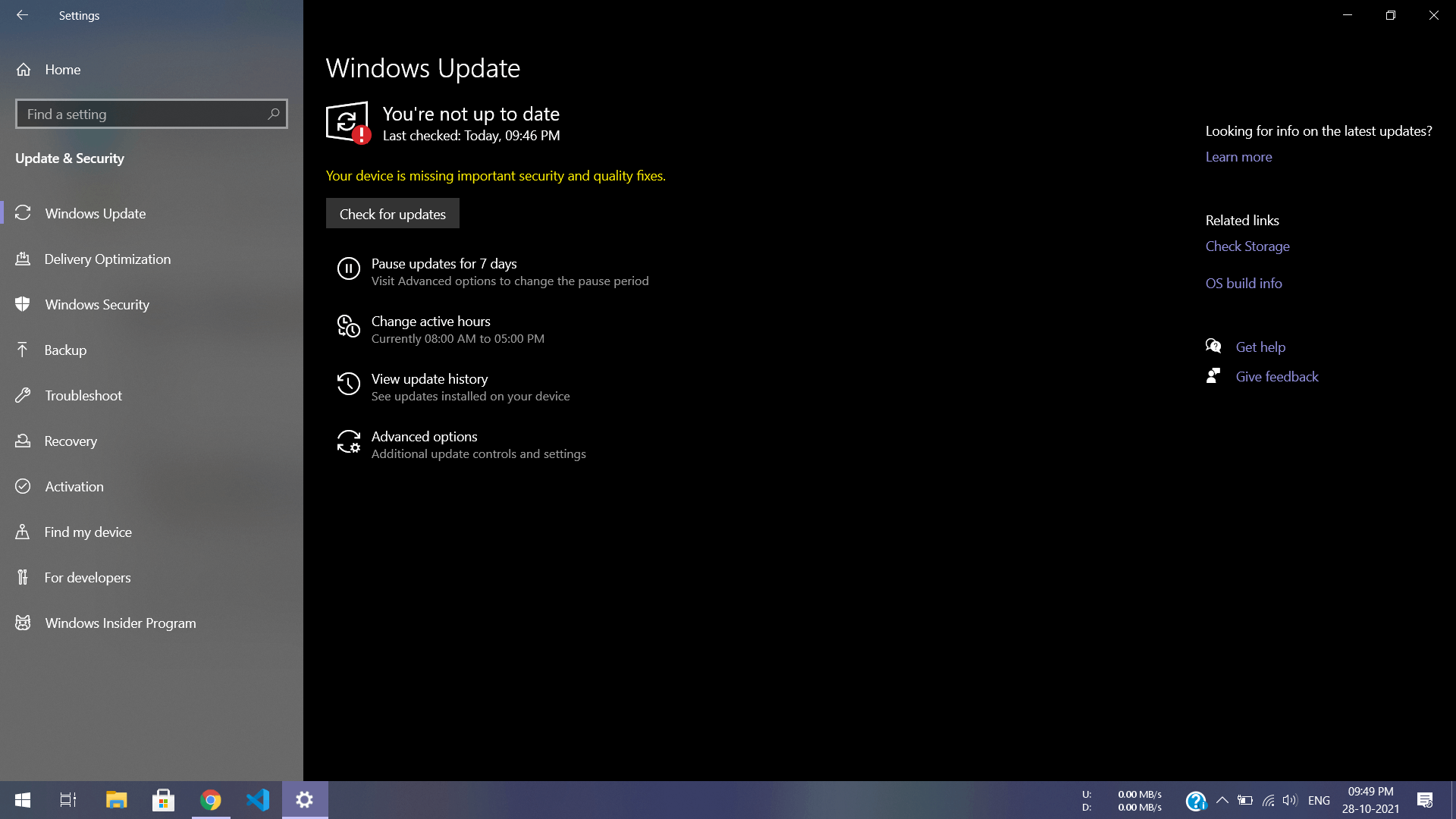Viewport: 1456px width, 819px height.
Task: Click the Give feedback person icon
Action: 1213,376
